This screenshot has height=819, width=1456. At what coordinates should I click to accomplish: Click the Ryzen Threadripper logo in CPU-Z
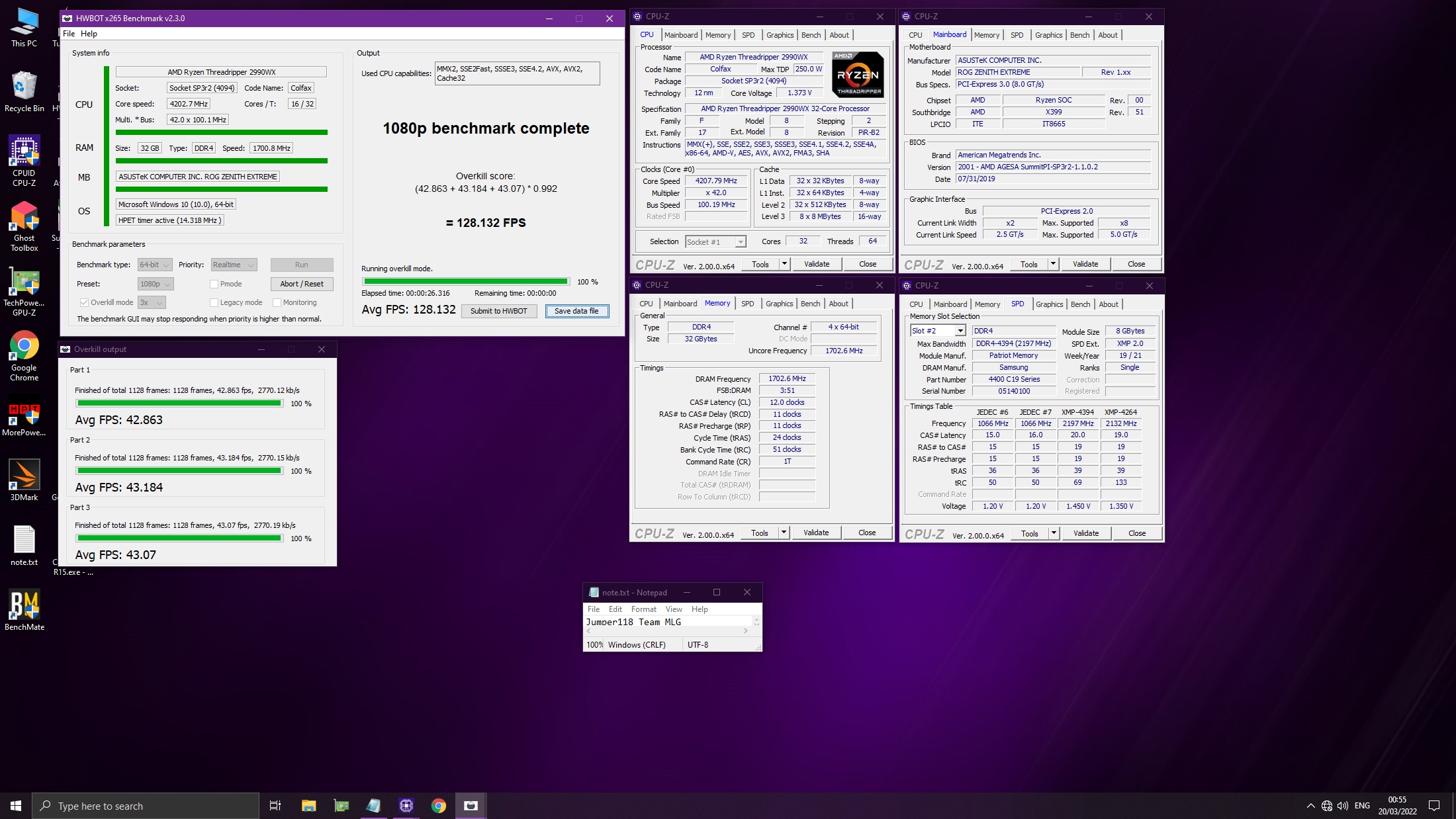point(858,74)
